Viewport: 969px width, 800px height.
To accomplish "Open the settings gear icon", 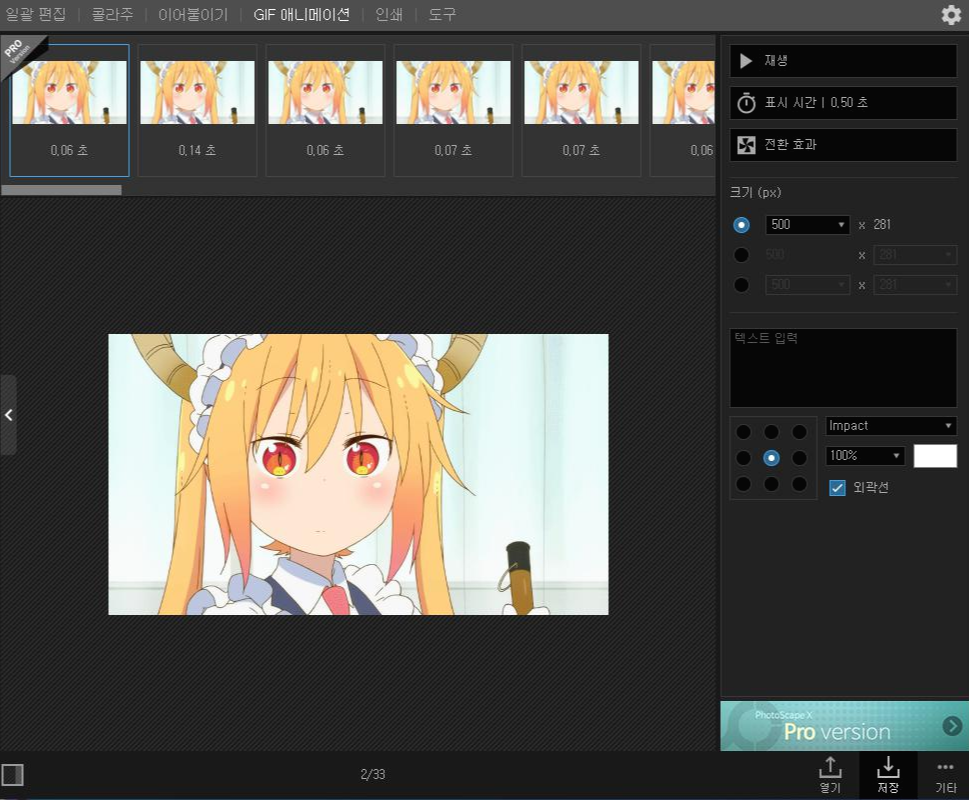I will (951, 14).
